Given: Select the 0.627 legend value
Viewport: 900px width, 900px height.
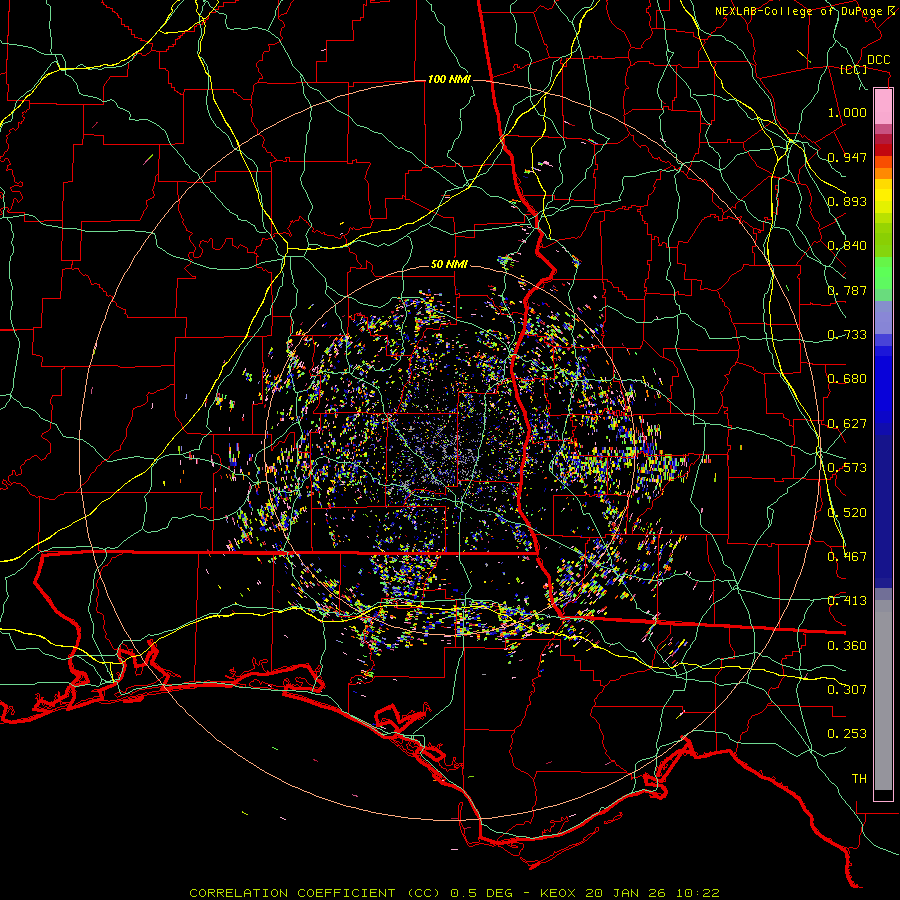Looking at the screenshot, I should [x=847, y=424].
